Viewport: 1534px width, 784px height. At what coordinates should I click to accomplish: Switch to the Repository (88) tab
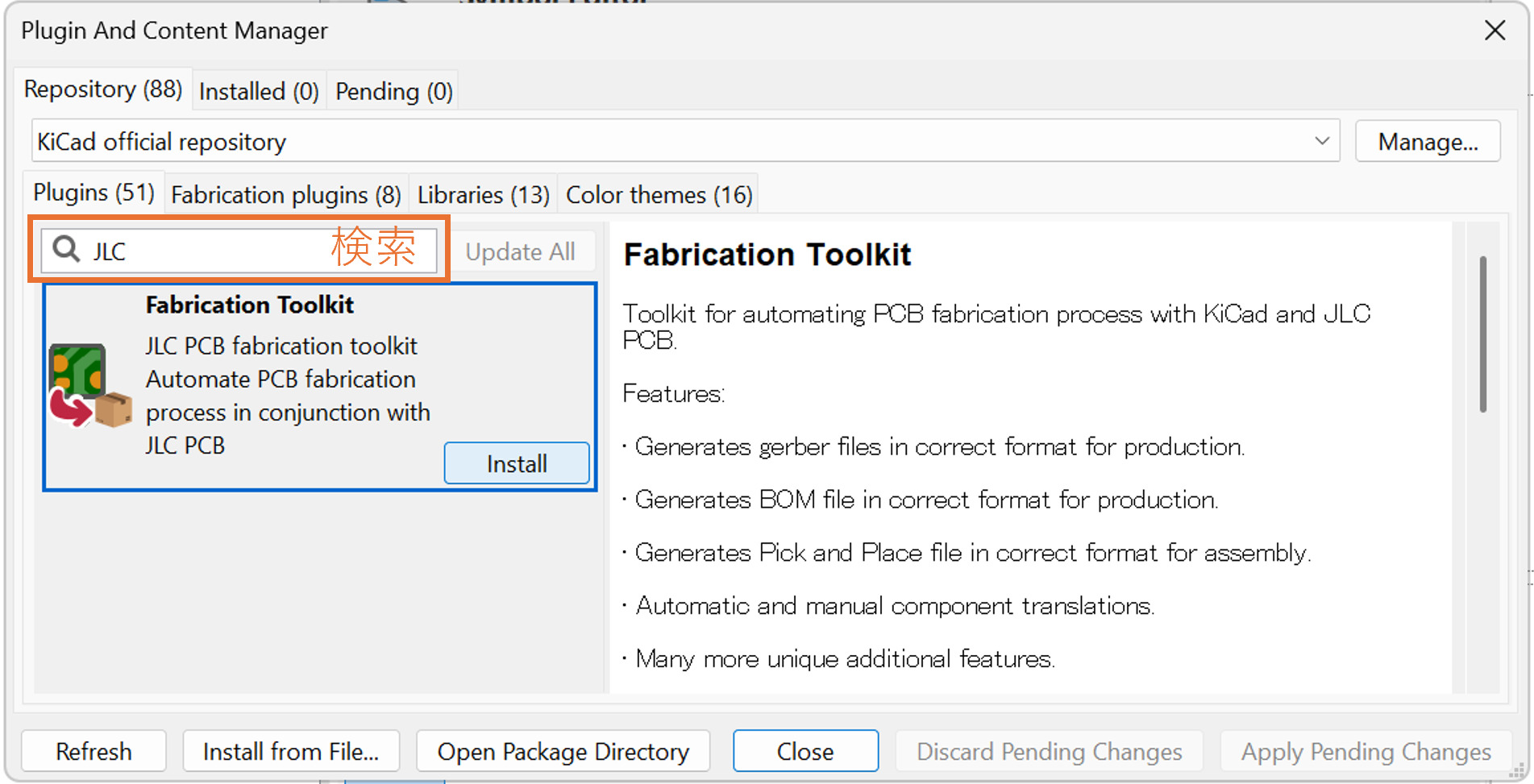coord(103,89)
